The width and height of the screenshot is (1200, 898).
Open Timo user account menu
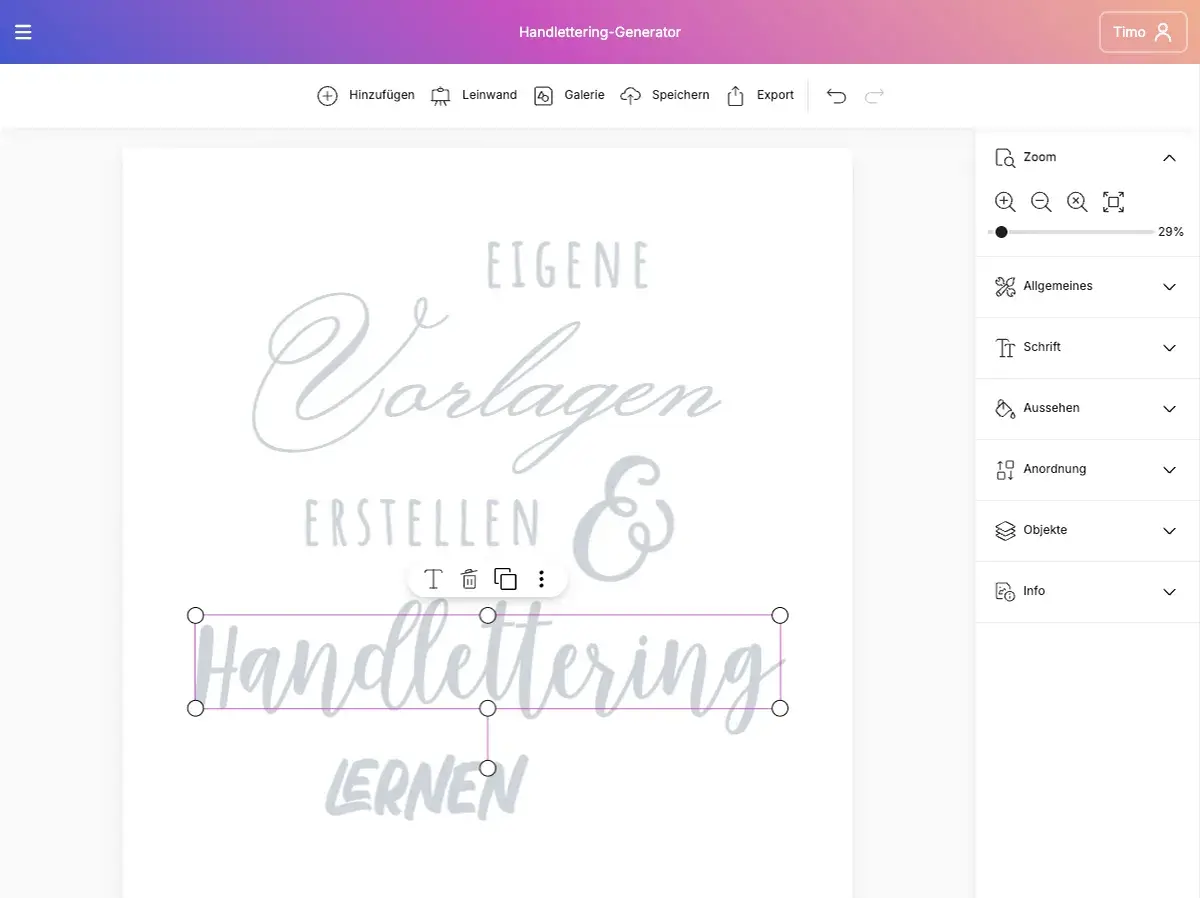[x=1143, y=32]
